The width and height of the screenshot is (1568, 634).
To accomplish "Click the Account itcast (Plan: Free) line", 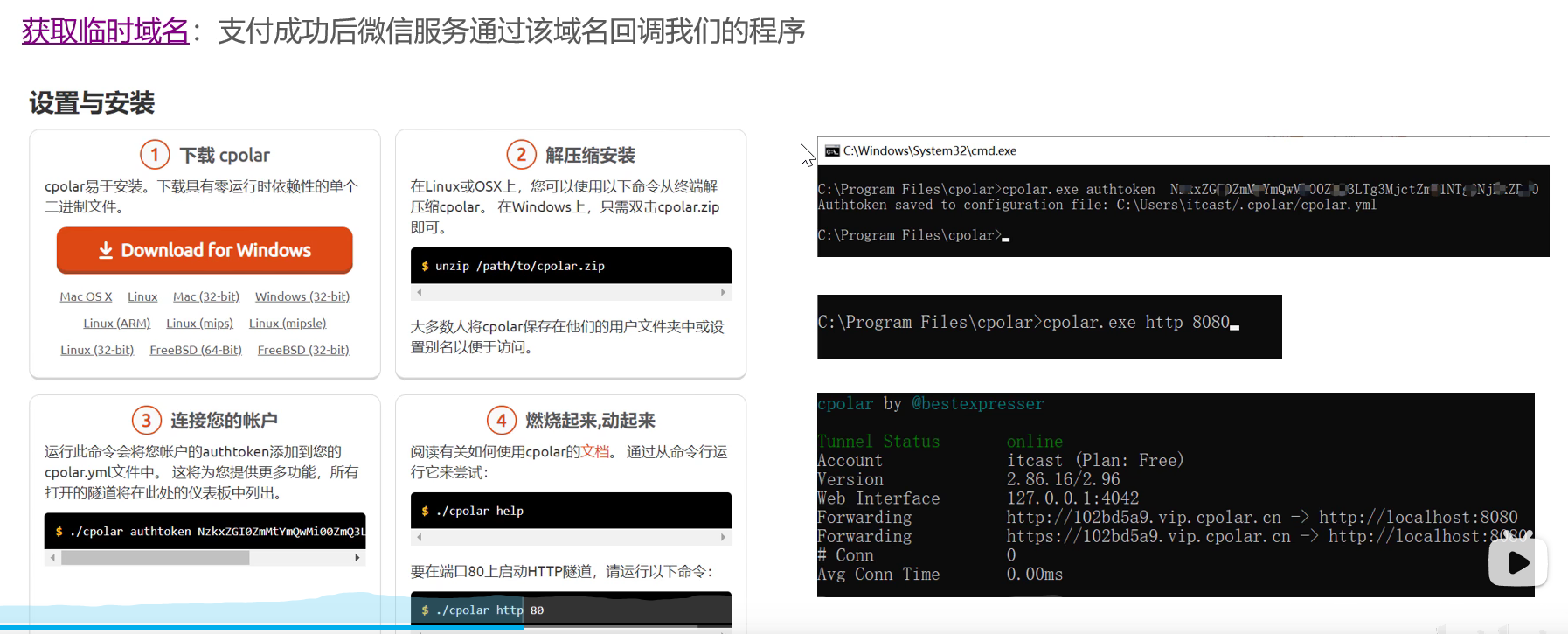I will point(1001,460).
